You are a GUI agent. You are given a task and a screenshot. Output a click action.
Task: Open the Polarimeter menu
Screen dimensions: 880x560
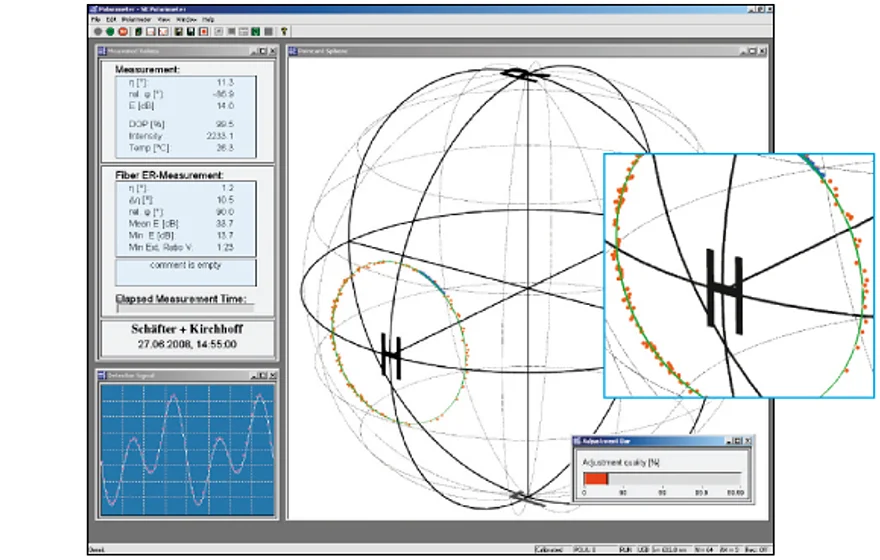click(x=137, y=20)
